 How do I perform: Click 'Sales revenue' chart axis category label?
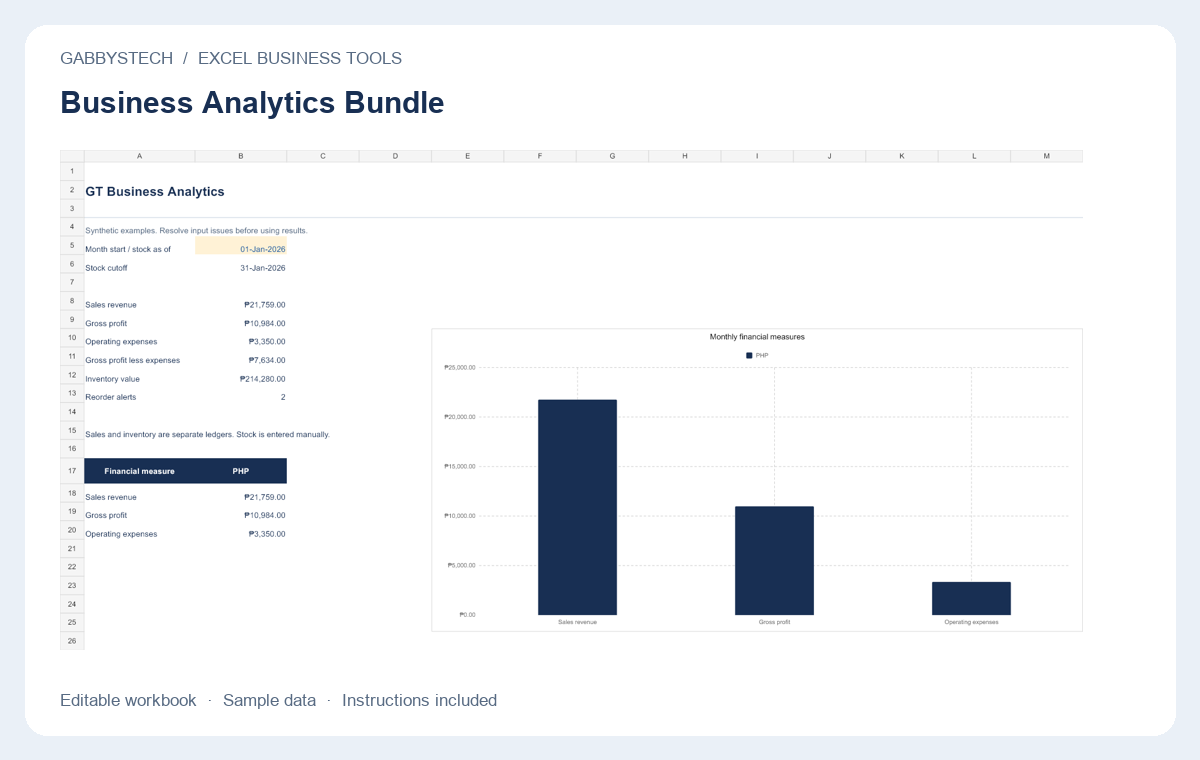[x=577, y=622]
